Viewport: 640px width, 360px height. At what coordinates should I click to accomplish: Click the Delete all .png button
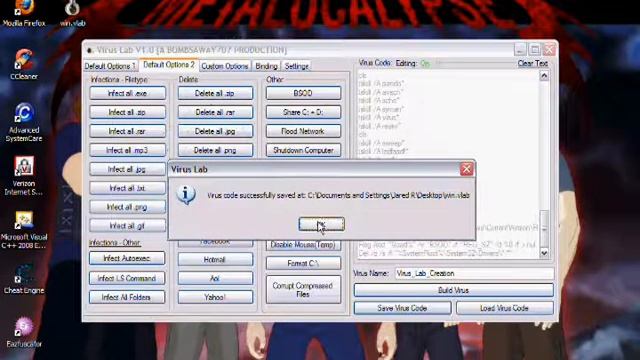(x=215, y=150)
